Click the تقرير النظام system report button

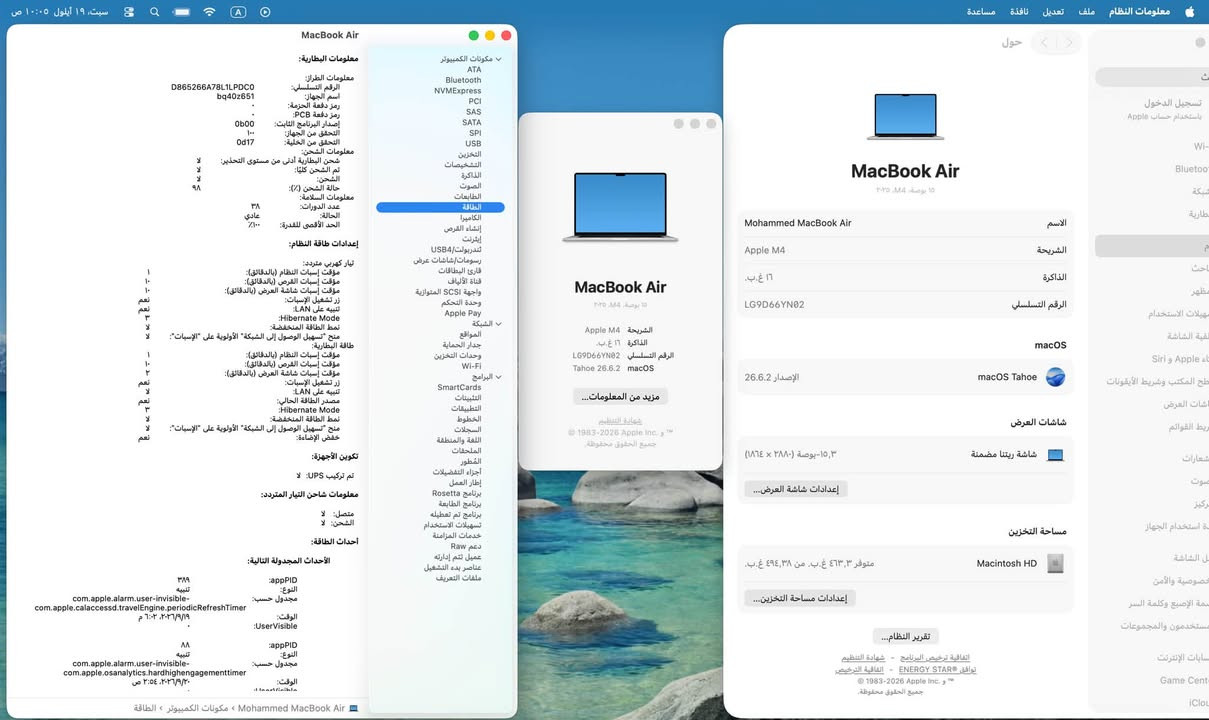point(906,636)
